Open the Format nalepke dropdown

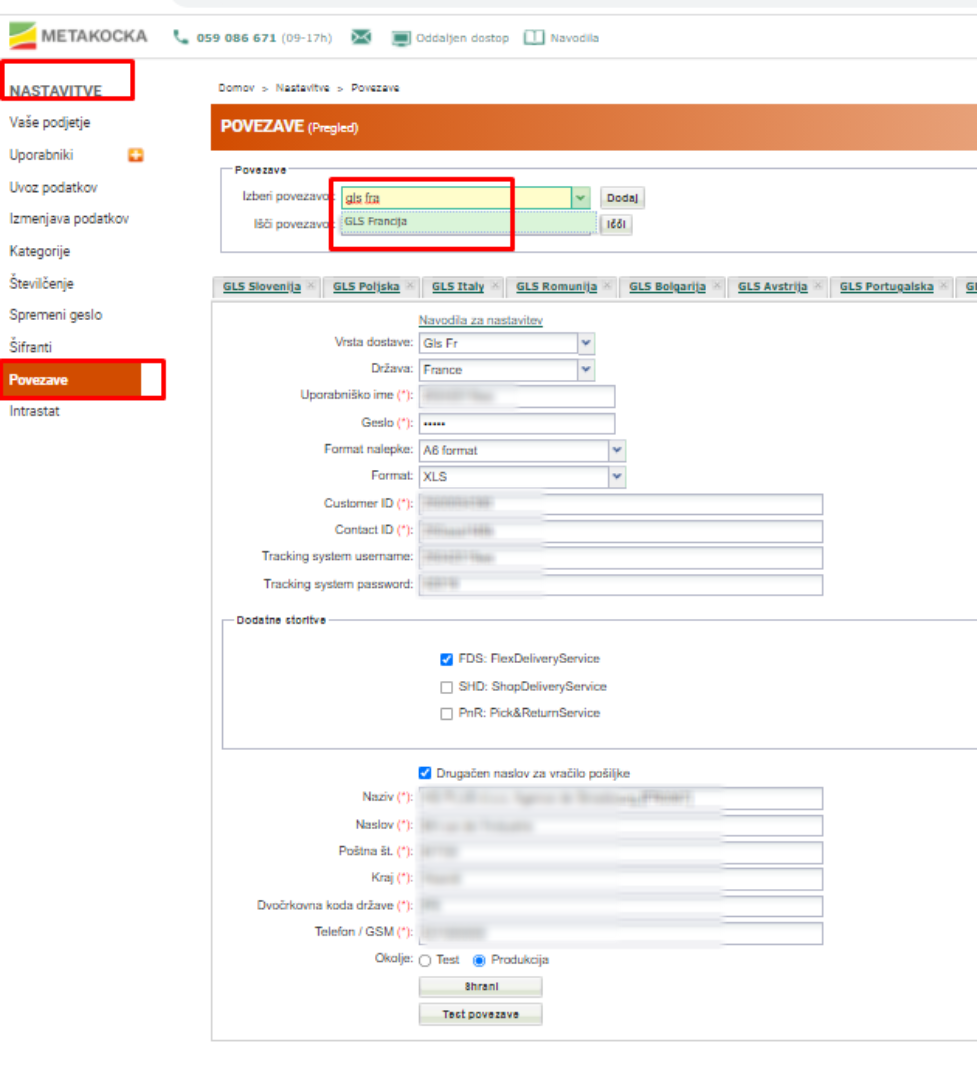pos(617,451)
